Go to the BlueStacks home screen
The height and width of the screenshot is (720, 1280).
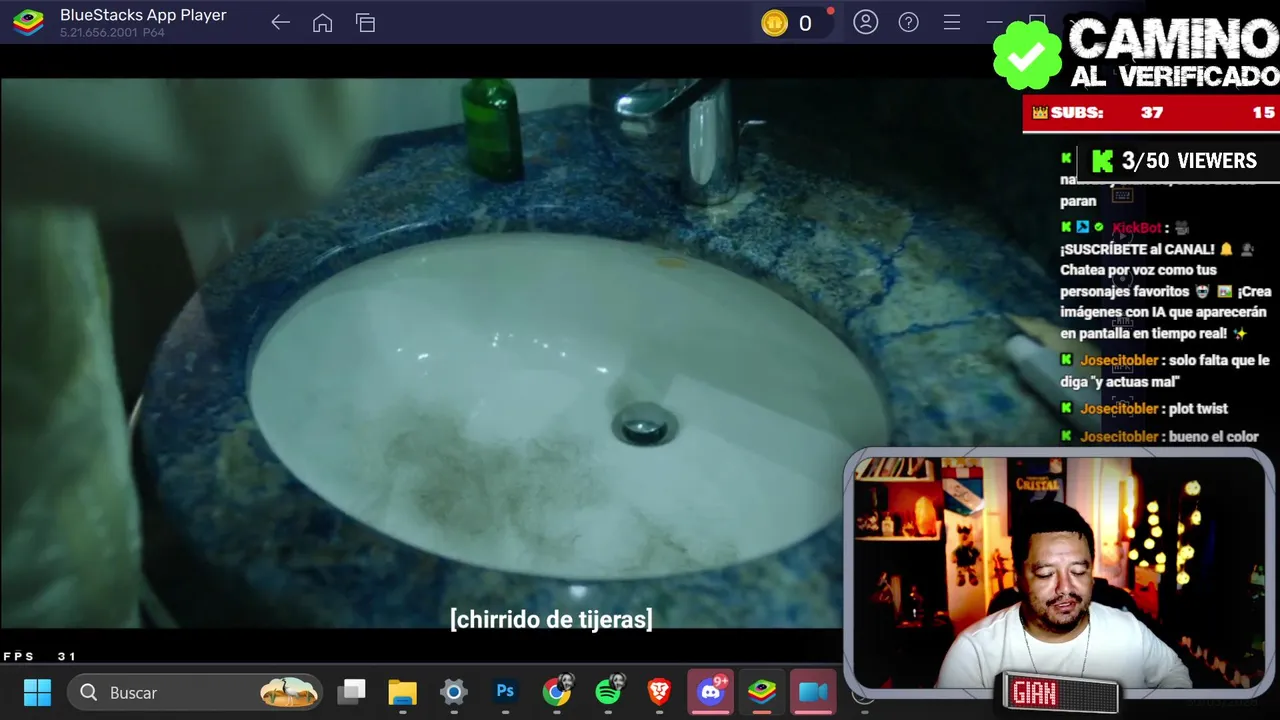pyautogui.click(x=322, y=23)
